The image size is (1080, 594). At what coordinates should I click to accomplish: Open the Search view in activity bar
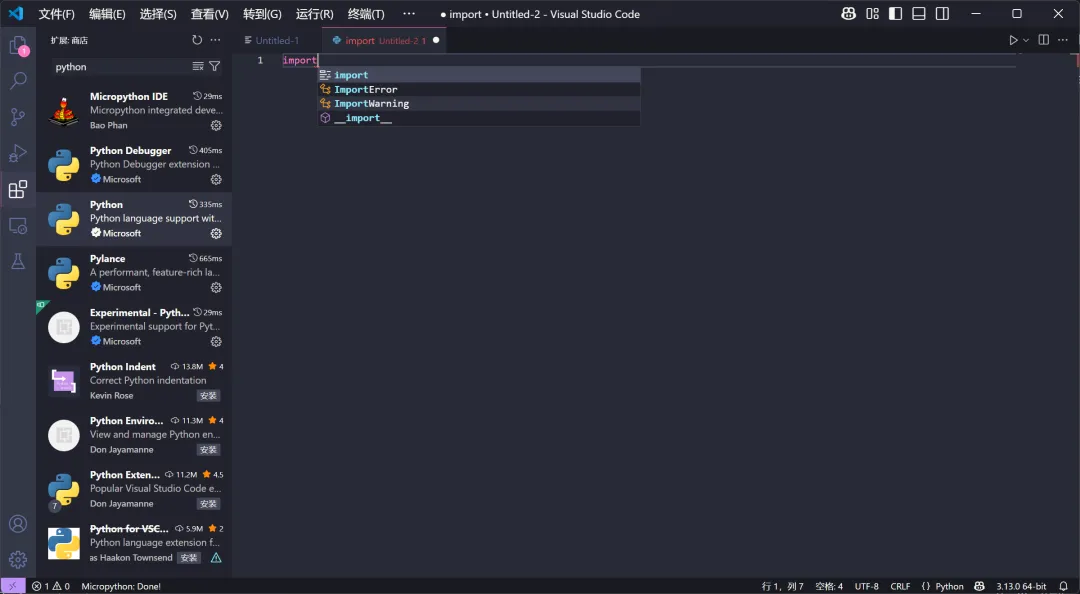coord(18,81)
